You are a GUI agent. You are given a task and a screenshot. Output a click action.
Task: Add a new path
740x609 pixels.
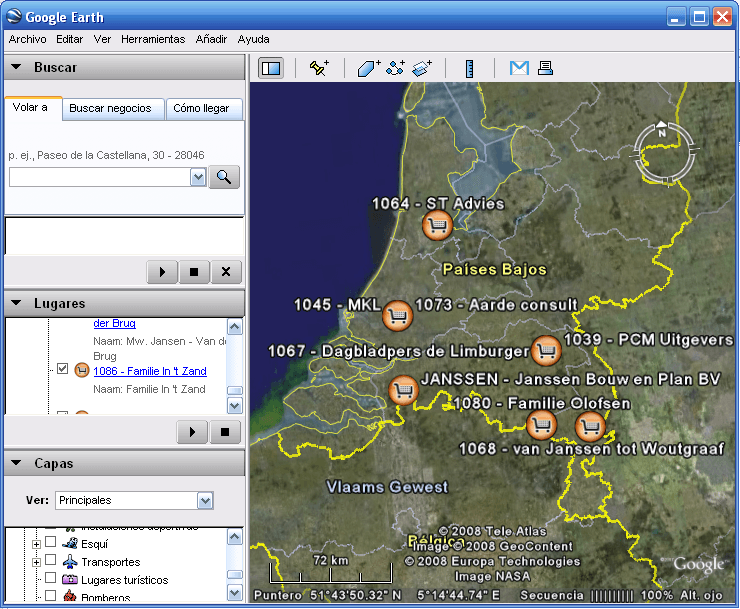[395, 68]
